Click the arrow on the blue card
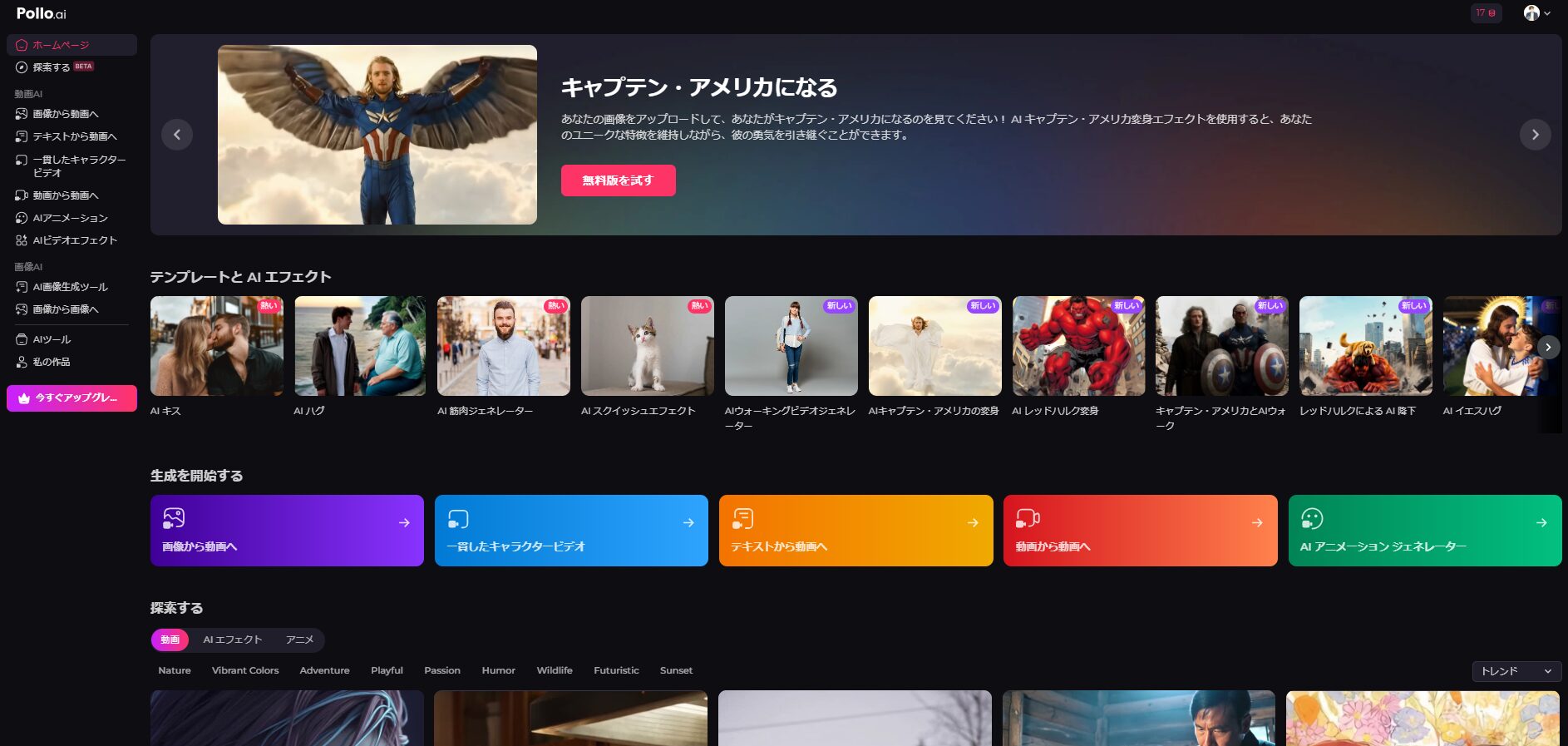1568x746 pixels. [x=688, y=523]
